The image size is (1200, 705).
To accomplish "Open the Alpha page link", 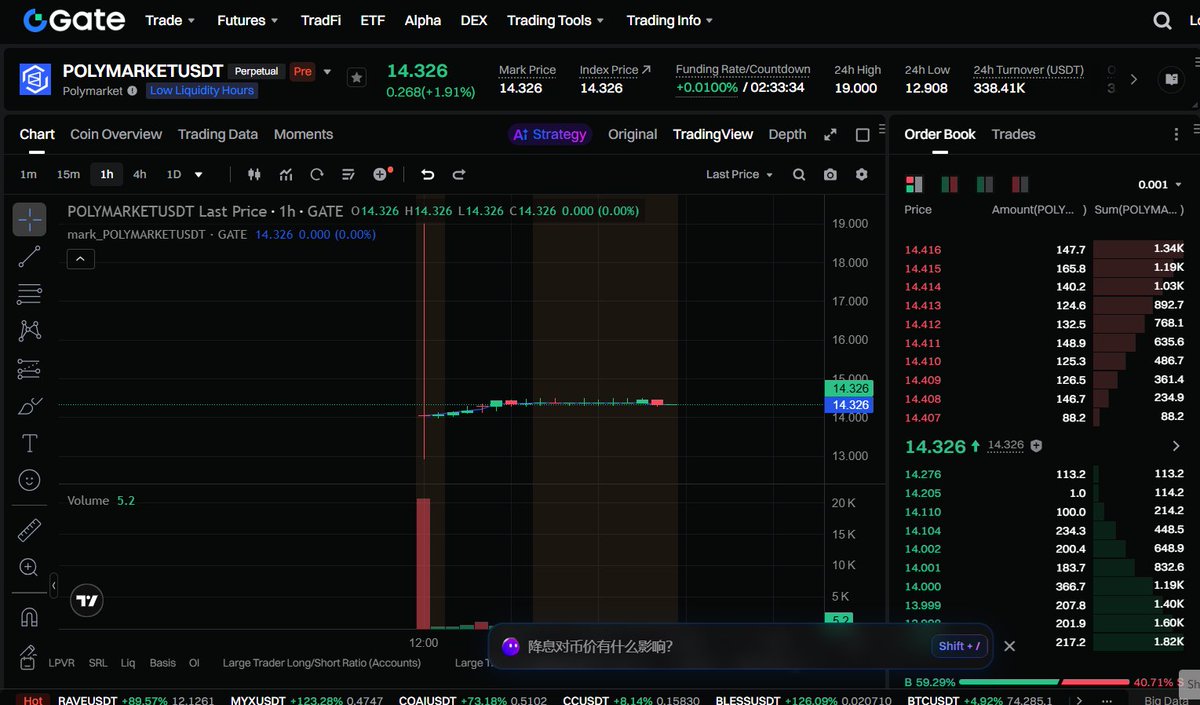I will [x=423, y=20].
